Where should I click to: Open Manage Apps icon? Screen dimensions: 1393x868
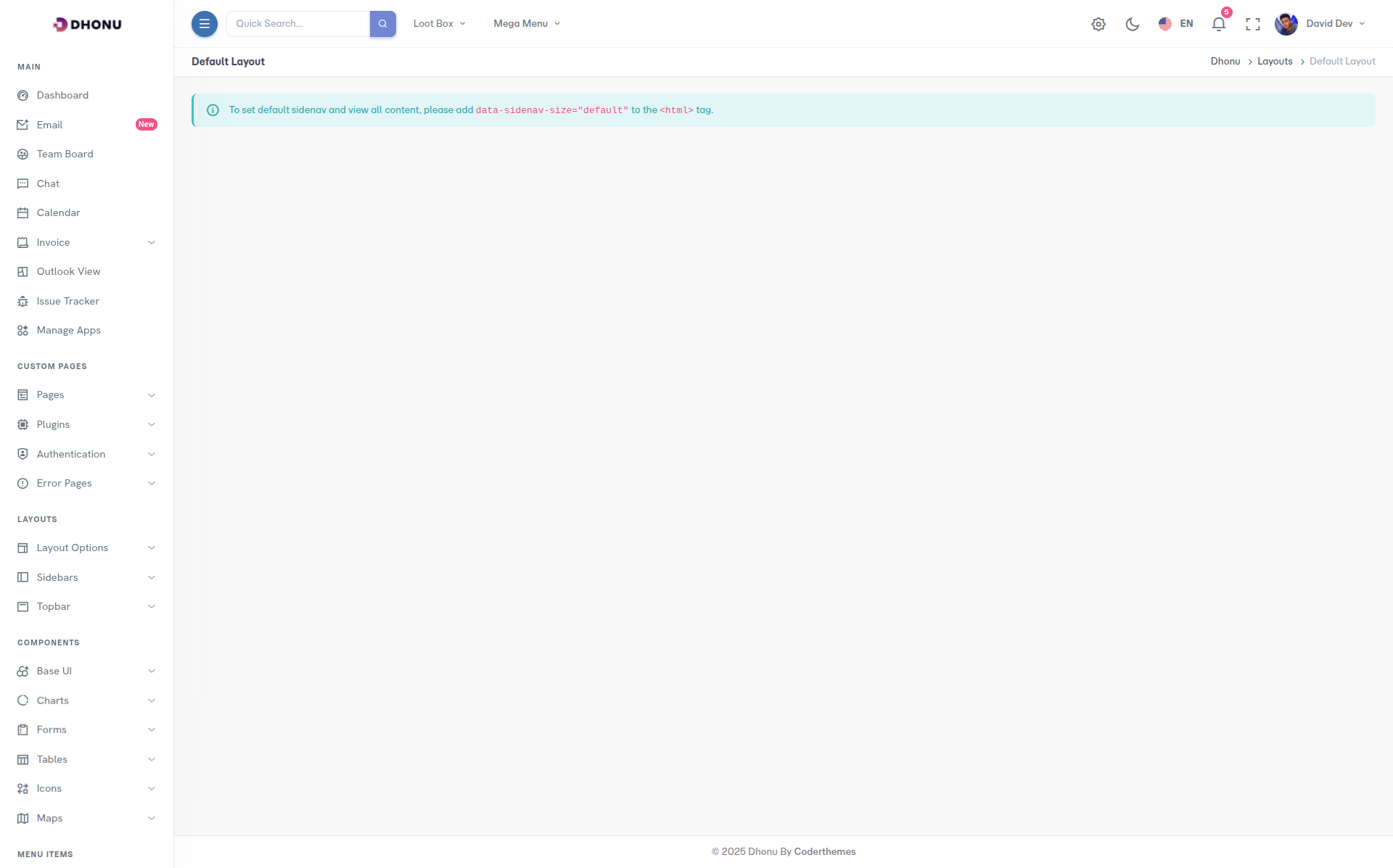[x=22, y=330]
